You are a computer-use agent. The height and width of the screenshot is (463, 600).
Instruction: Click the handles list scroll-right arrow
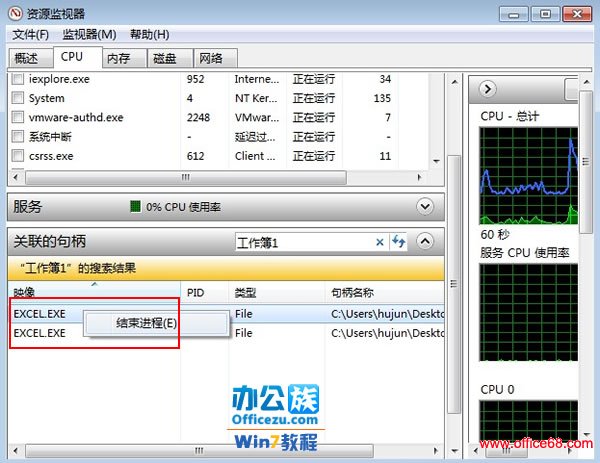(436, 450)
